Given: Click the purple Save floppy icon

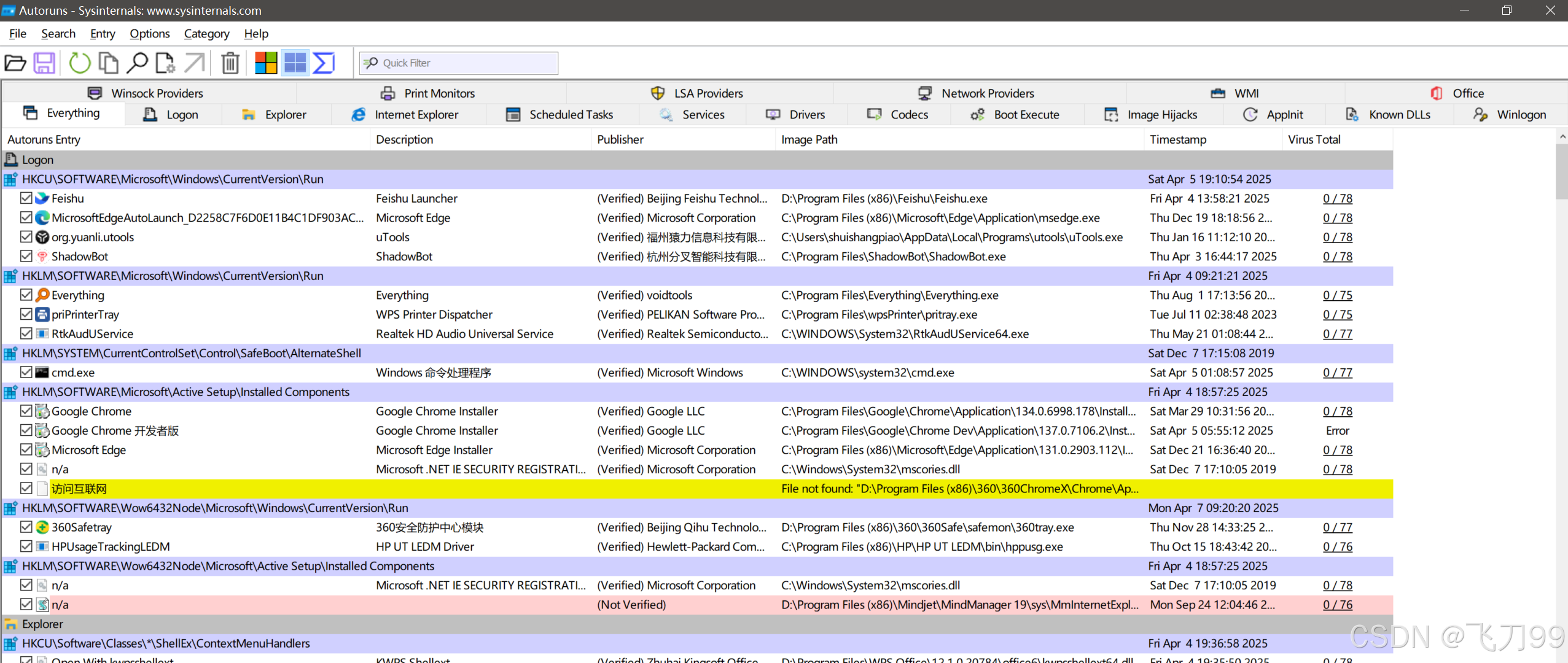Looking at the screenshot, I should click(44, 63).
